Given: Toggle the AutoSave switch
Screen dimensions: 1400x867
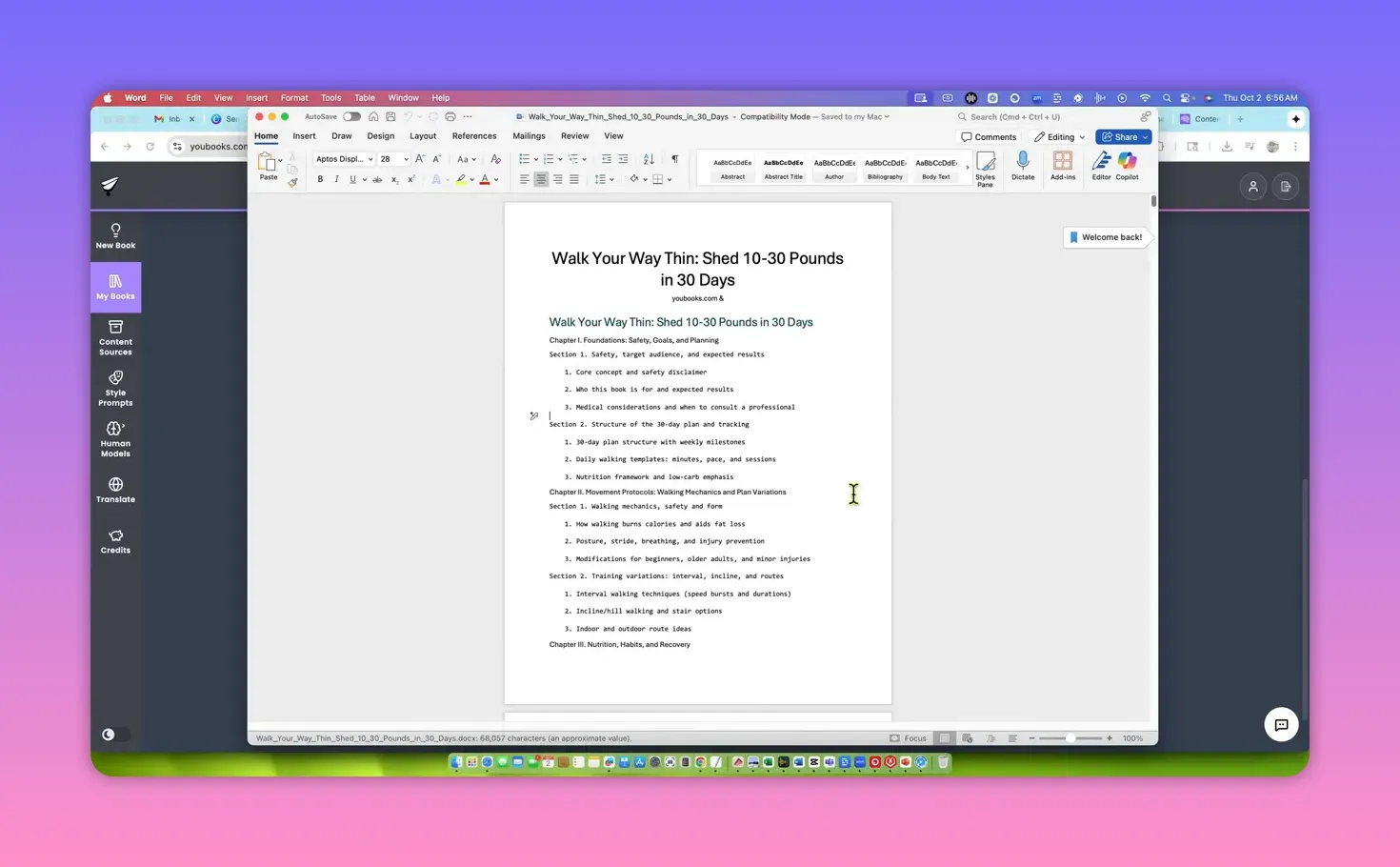Looking at the screenshot, I should (351, 116).
